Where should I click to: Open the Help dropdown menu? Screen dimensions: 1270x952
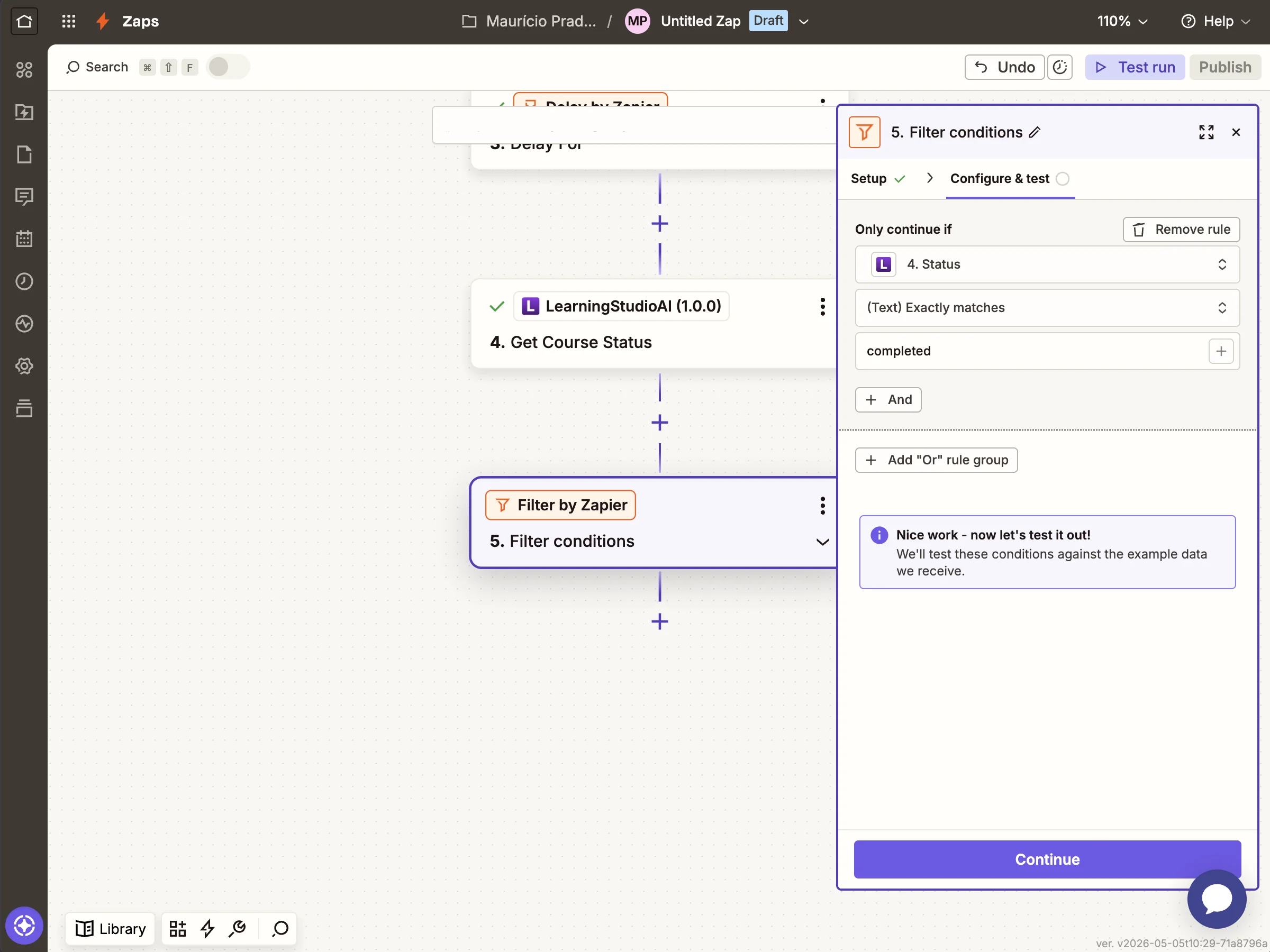[1215, 21]
